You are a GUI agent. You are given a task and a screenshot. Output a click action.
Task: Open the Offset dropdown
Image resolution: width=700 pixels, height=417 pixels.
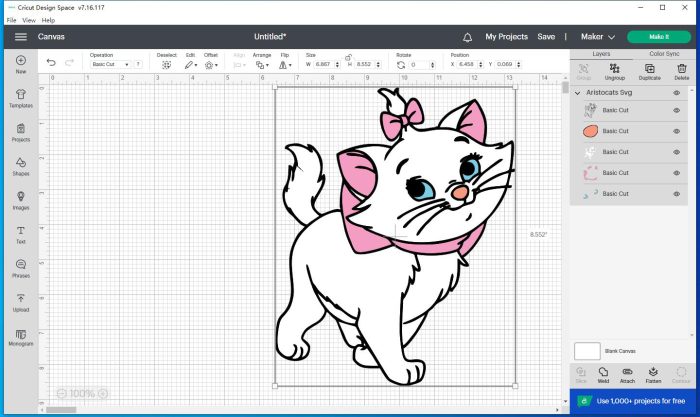tap(211, 65)
